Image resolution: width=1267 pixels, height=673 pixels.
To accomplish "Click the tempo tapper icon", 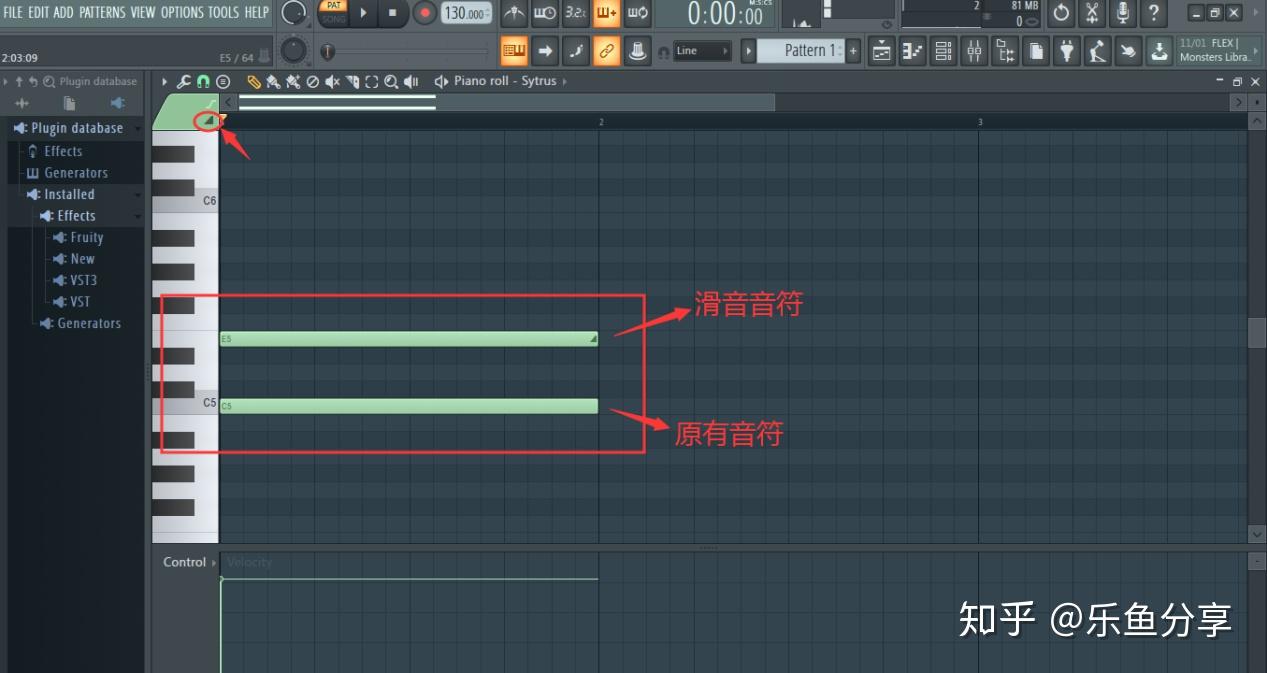I will [x=1098, y=50].
